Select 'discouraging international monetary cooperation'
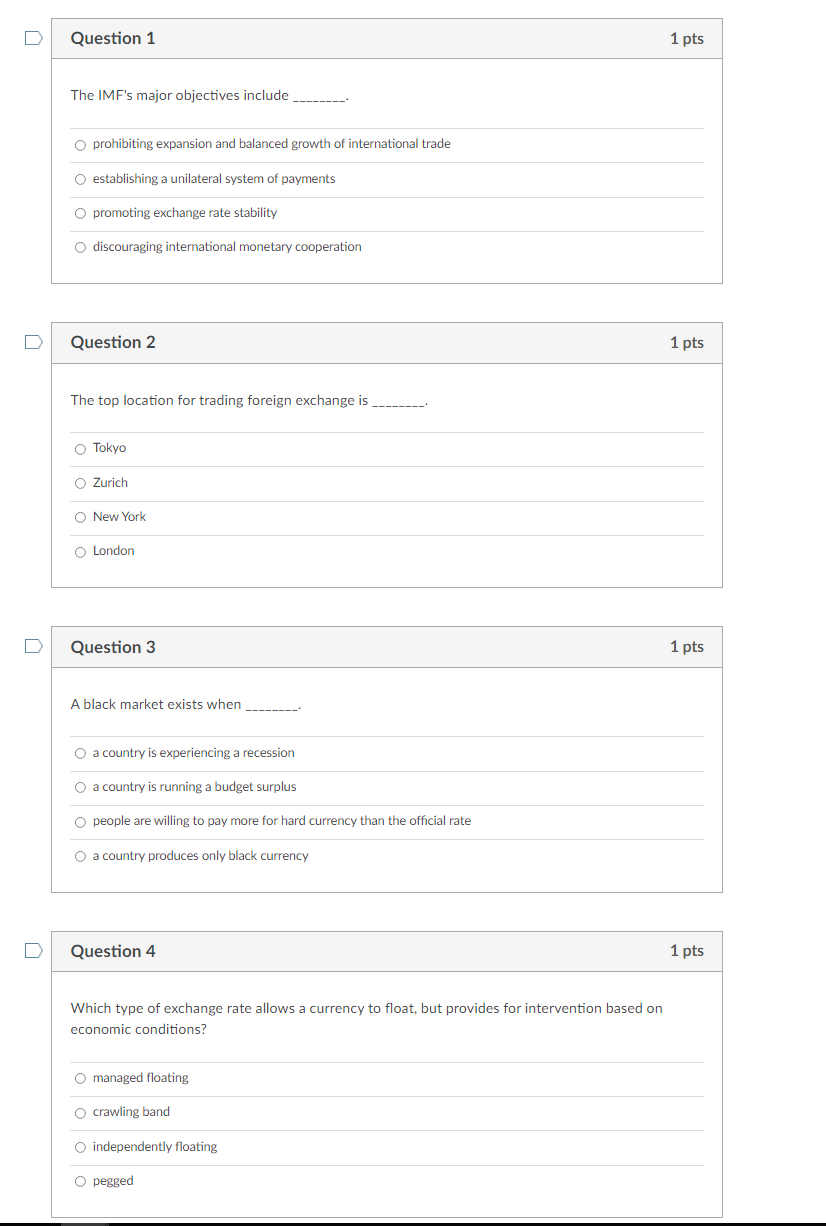The width and height of the screenshot is (826, 1226). (80, 247)
